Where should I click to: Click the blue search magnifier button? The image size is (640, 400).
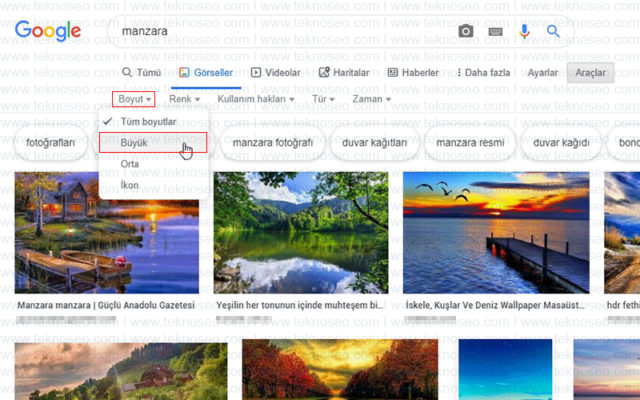coord(553,31)
